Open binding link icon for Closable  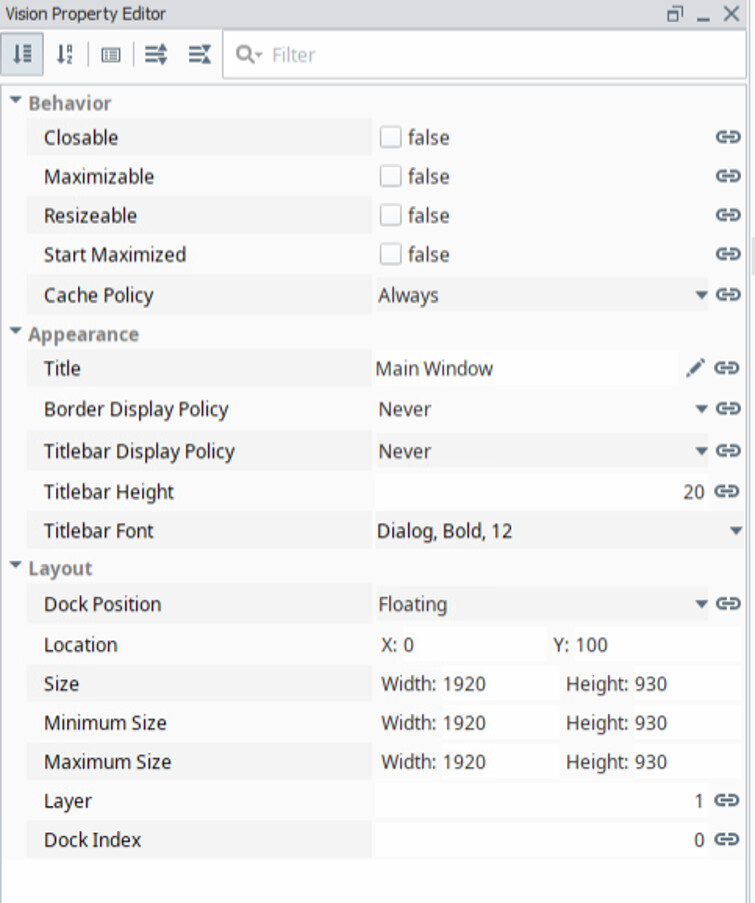click(x=728, y=137)
